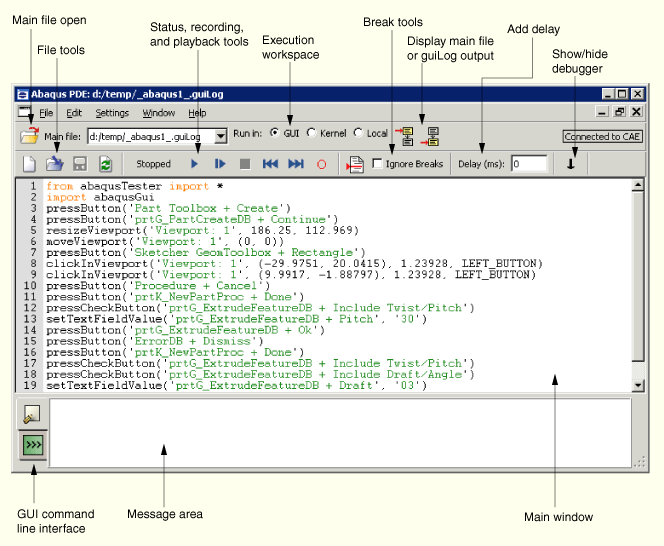Display guiLog output icon

pyautogui.click(x=431, y=136)
